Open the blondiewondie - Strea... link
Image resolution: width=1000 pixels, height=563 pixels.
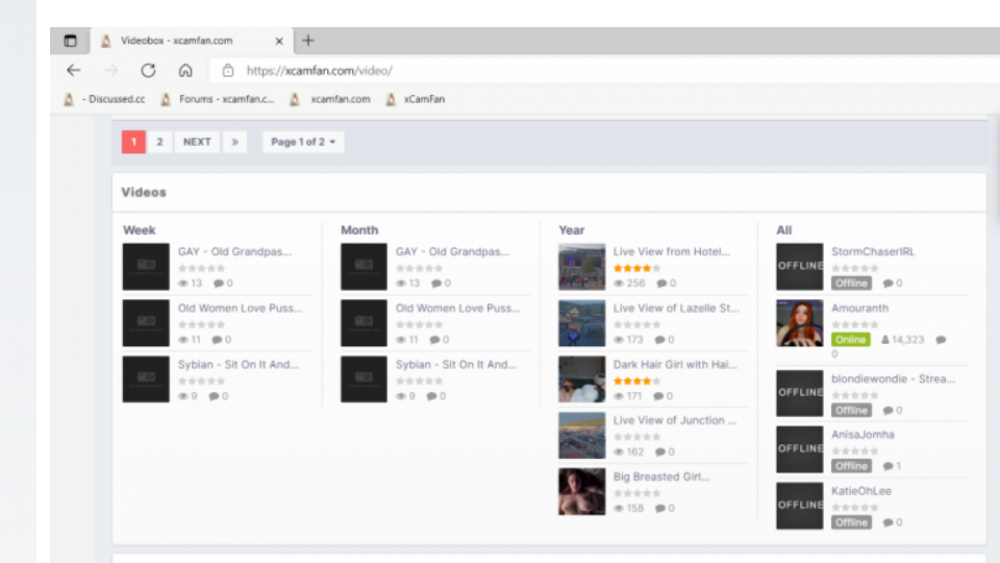pos(893,379)
